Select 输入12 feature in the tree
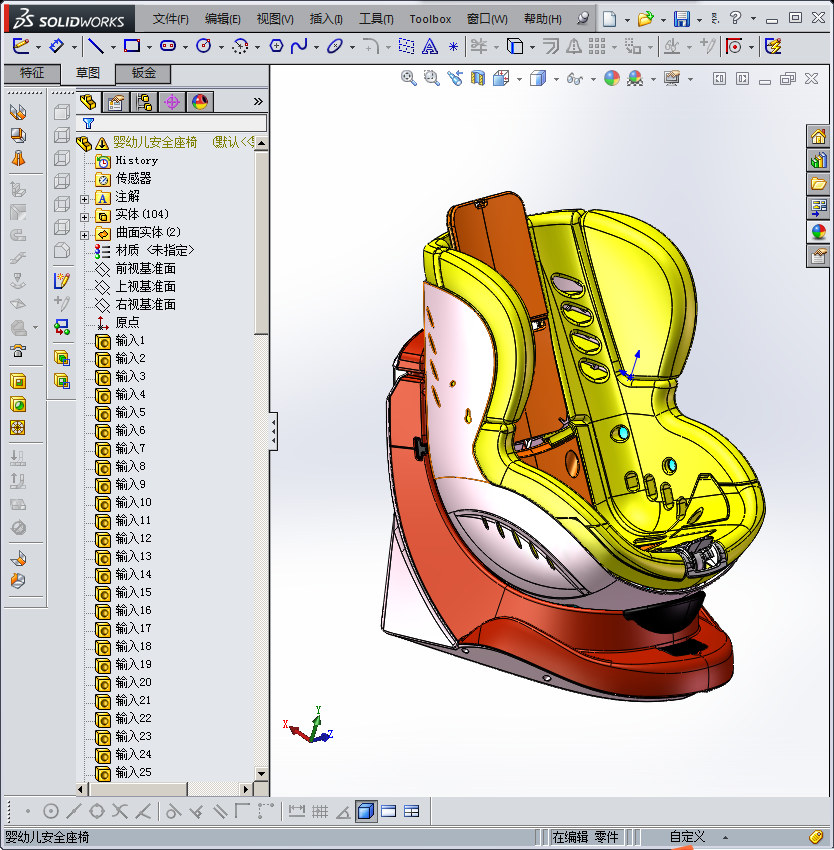Viewport: 834px width, 850px height. coord(133,538)
